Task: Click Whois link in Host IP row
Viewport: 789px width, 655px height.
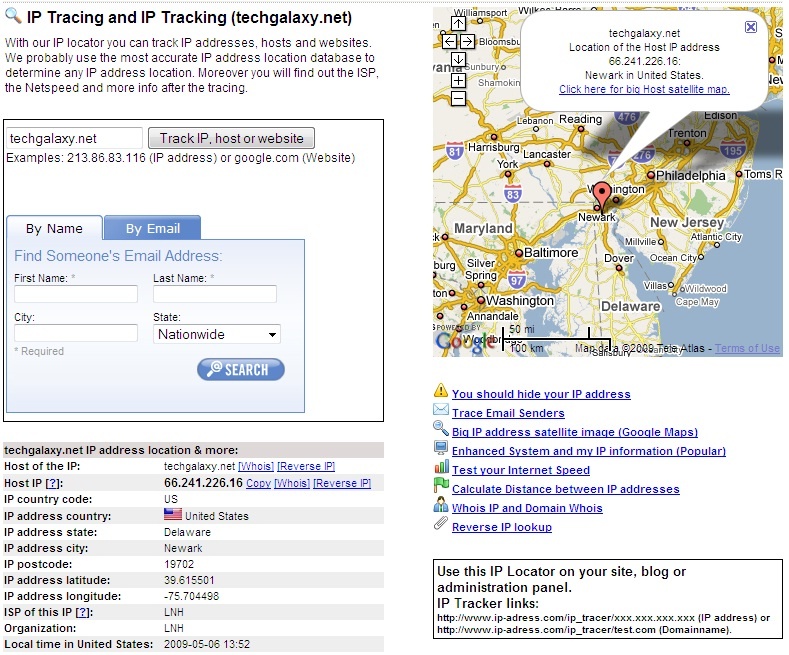Action: point(292,483)
